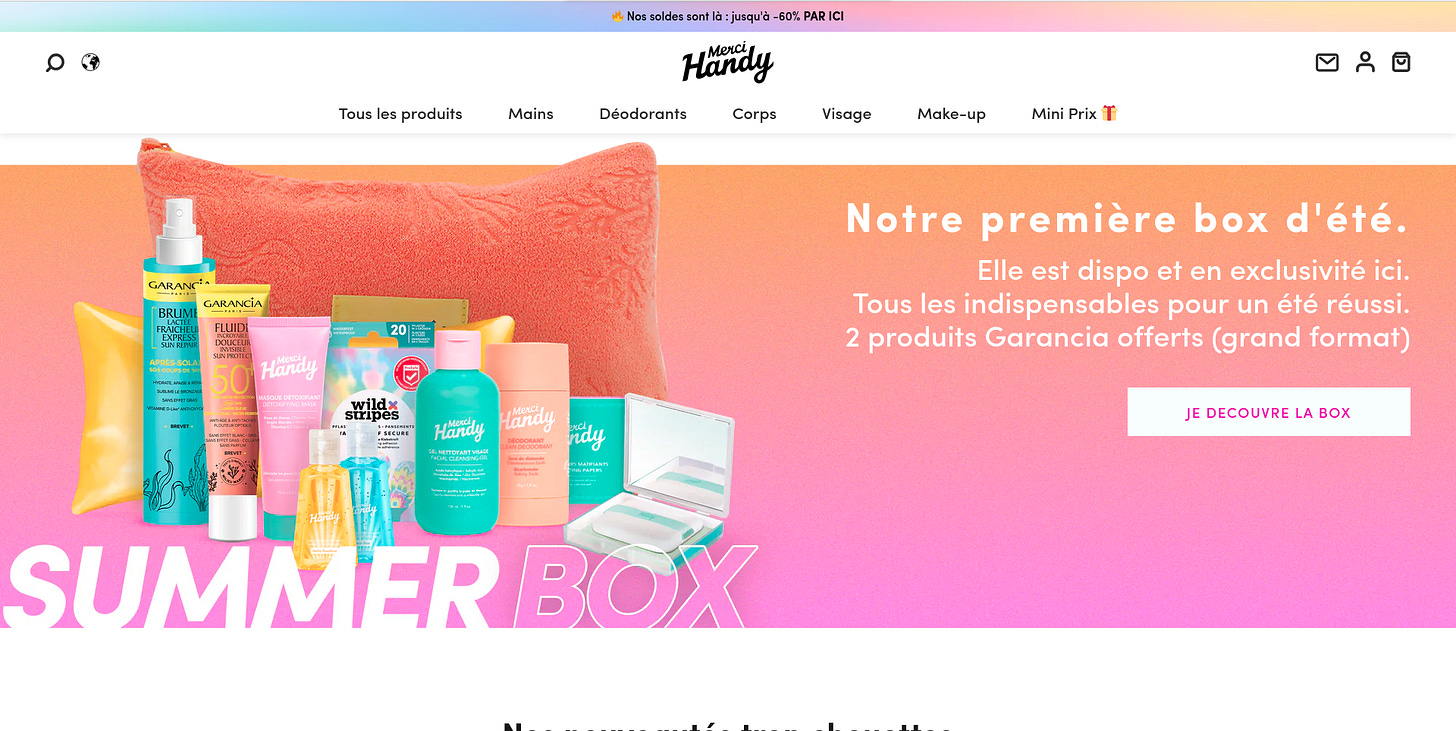Viewport: 1456px width, 731px height.
Task: Click the globe language selector icon
Action: click(91, 62)
